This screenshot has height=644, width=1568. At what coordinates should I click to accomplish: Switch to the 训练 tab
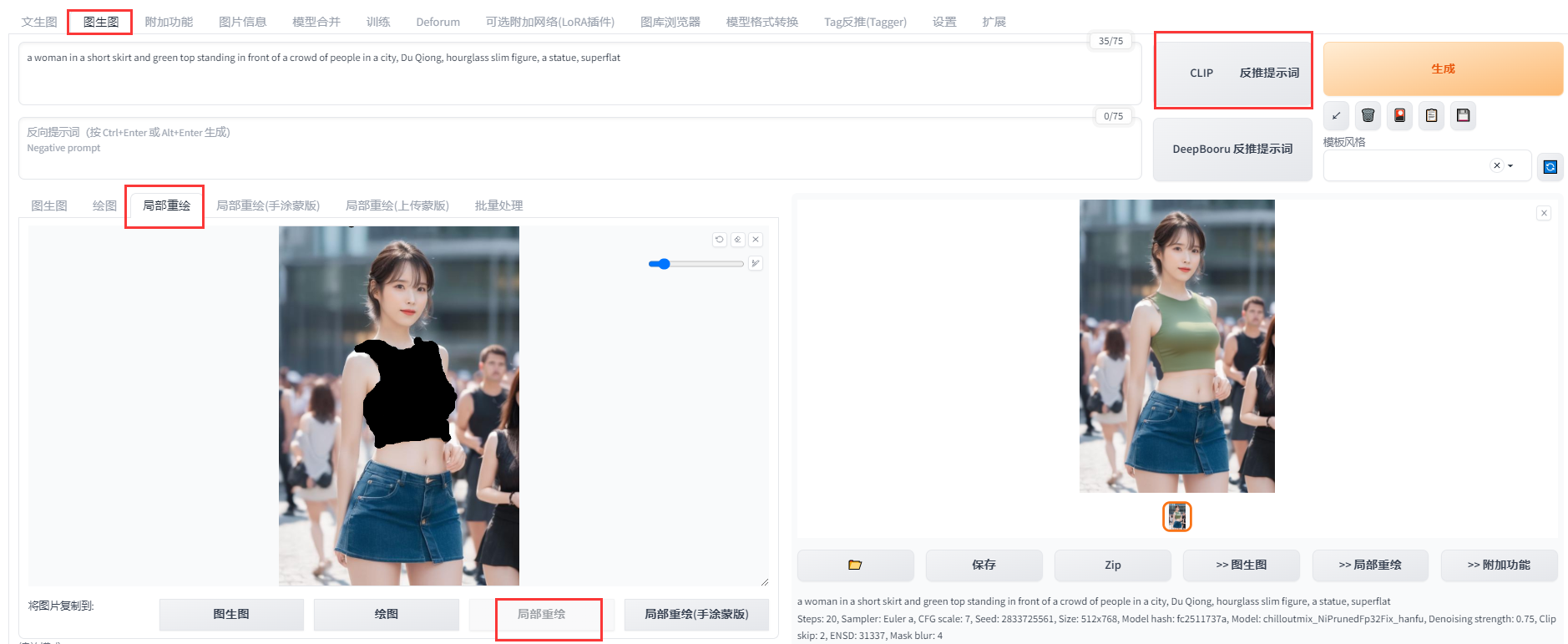coord(378,22)
